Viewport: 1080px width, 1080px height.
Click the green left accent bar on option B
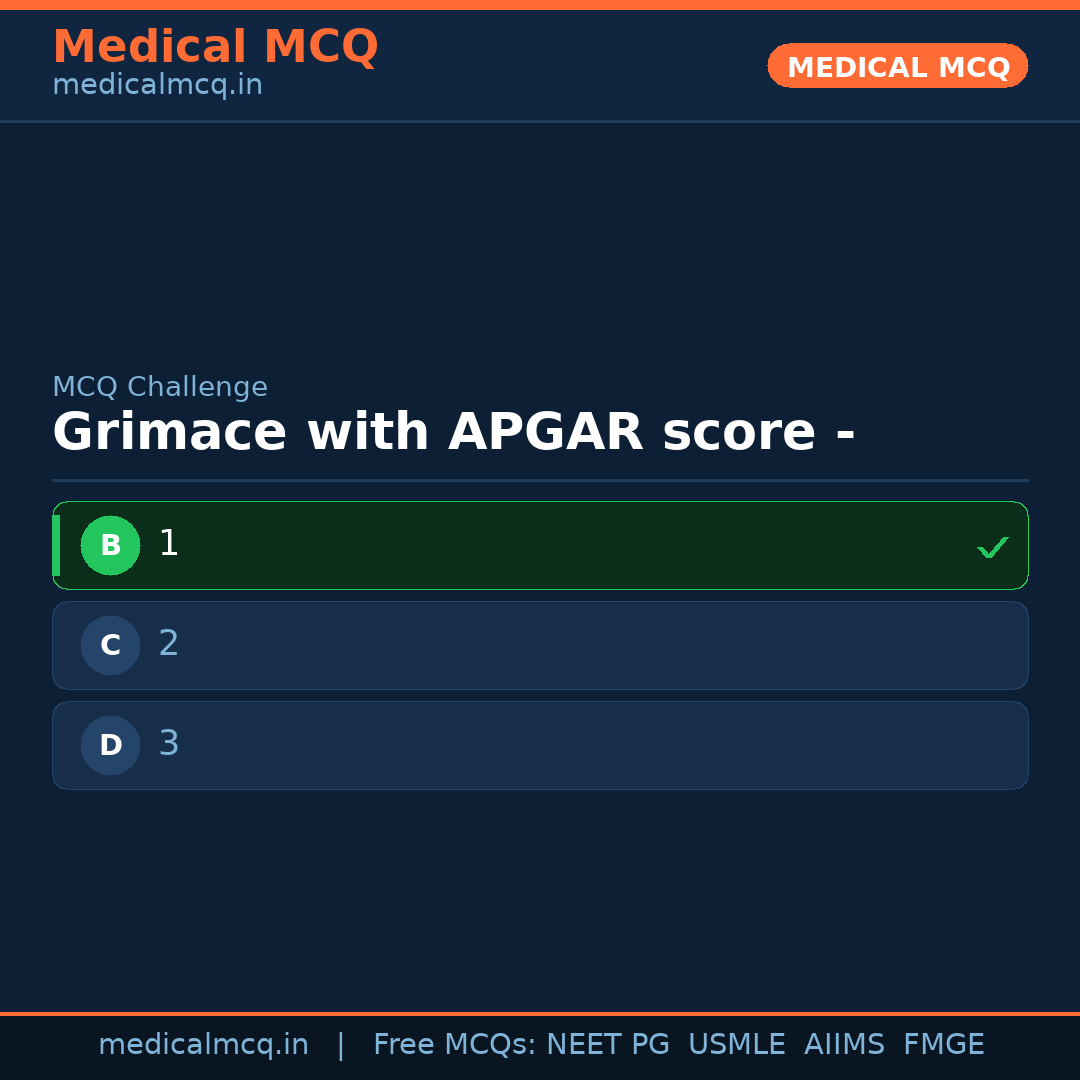tap(55, 545)
